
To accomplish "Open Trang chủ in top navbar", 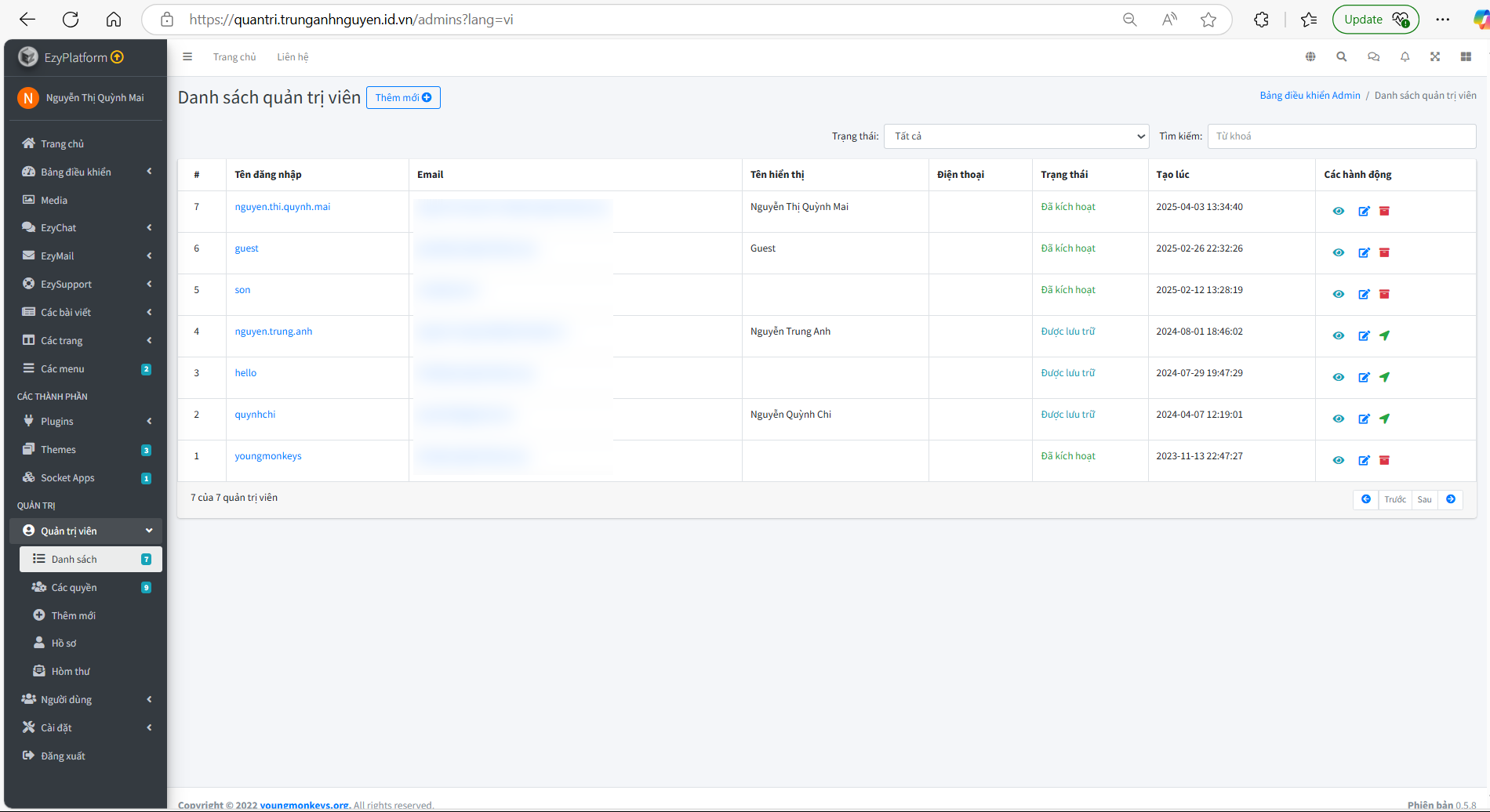I will click(234, 57).
